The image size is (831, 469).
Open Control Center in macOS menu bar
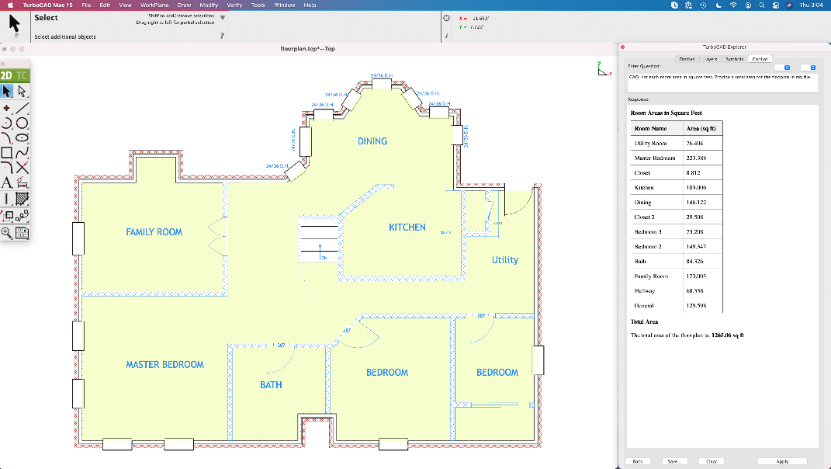pos(776,5)
